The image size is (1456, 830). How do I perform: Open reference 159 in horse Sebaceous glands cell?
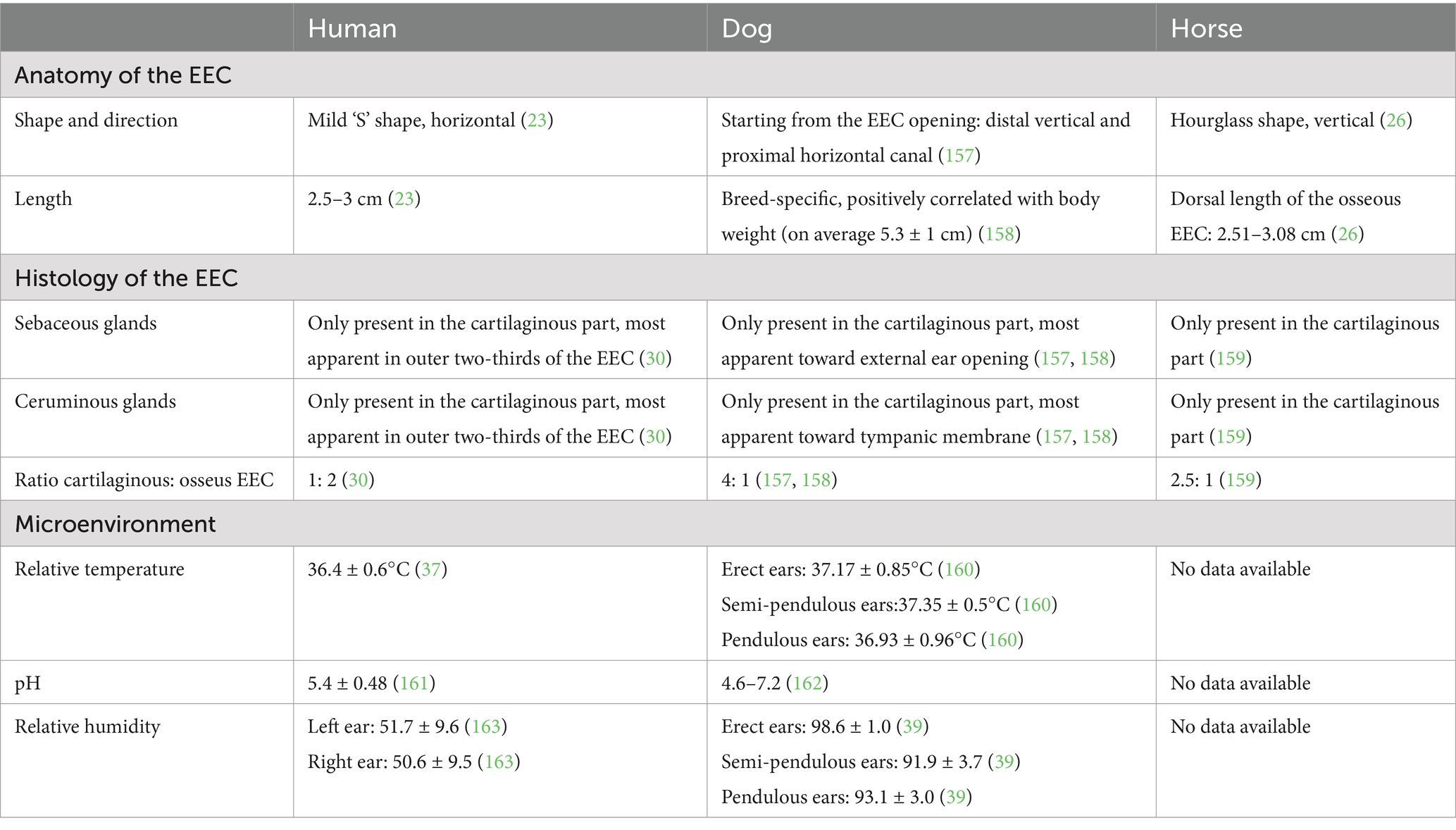[1231, 359]
